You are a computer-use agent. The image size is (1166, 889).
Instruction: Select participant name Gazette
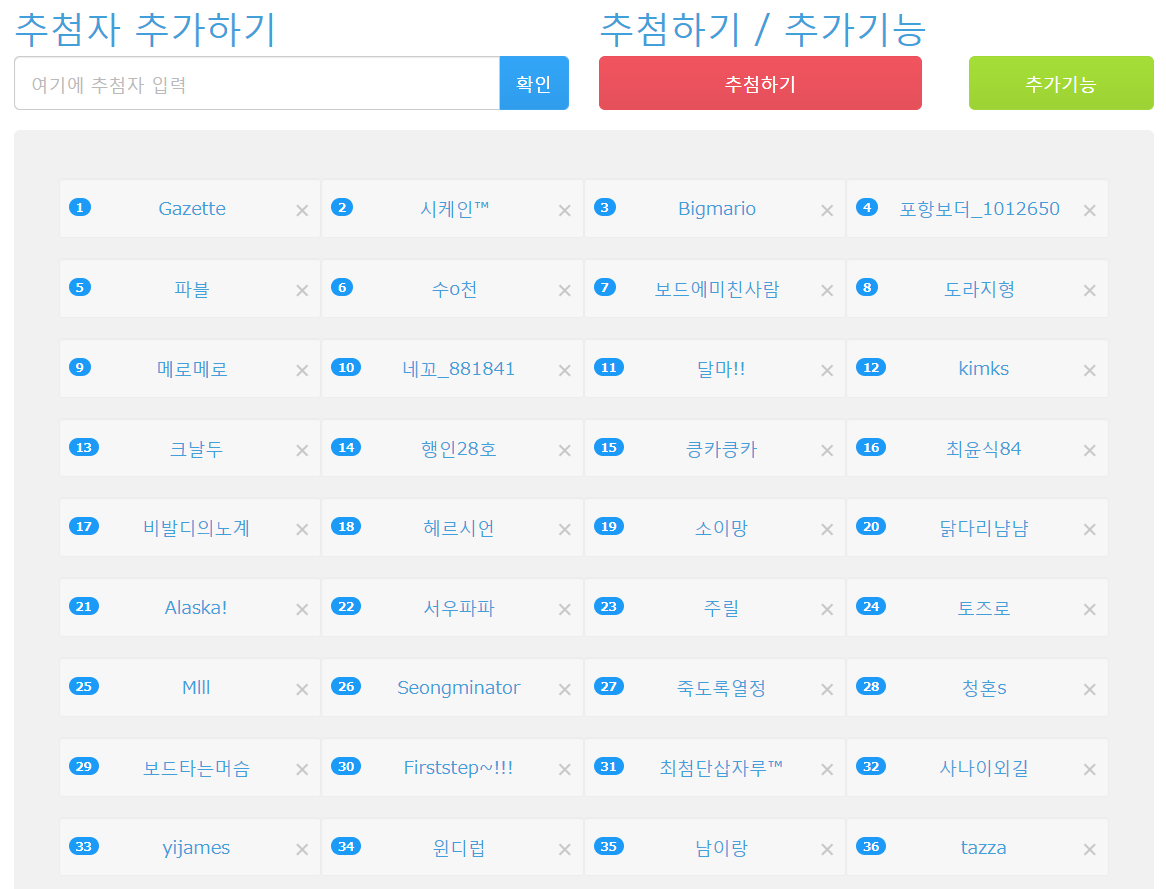pyautogui.click(x=192, y=208)
